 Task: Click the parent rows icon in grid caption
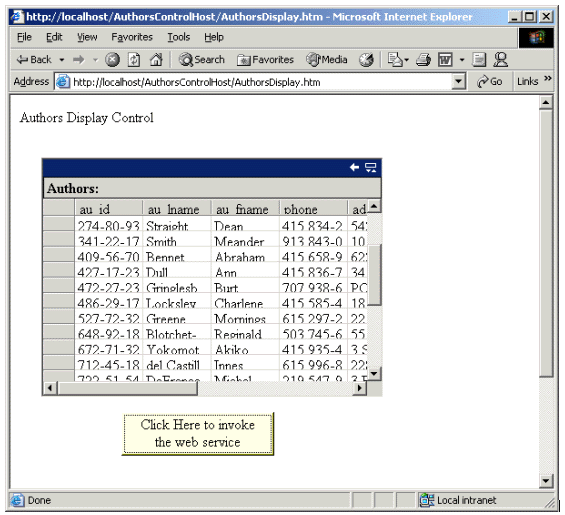click(371, 167)
